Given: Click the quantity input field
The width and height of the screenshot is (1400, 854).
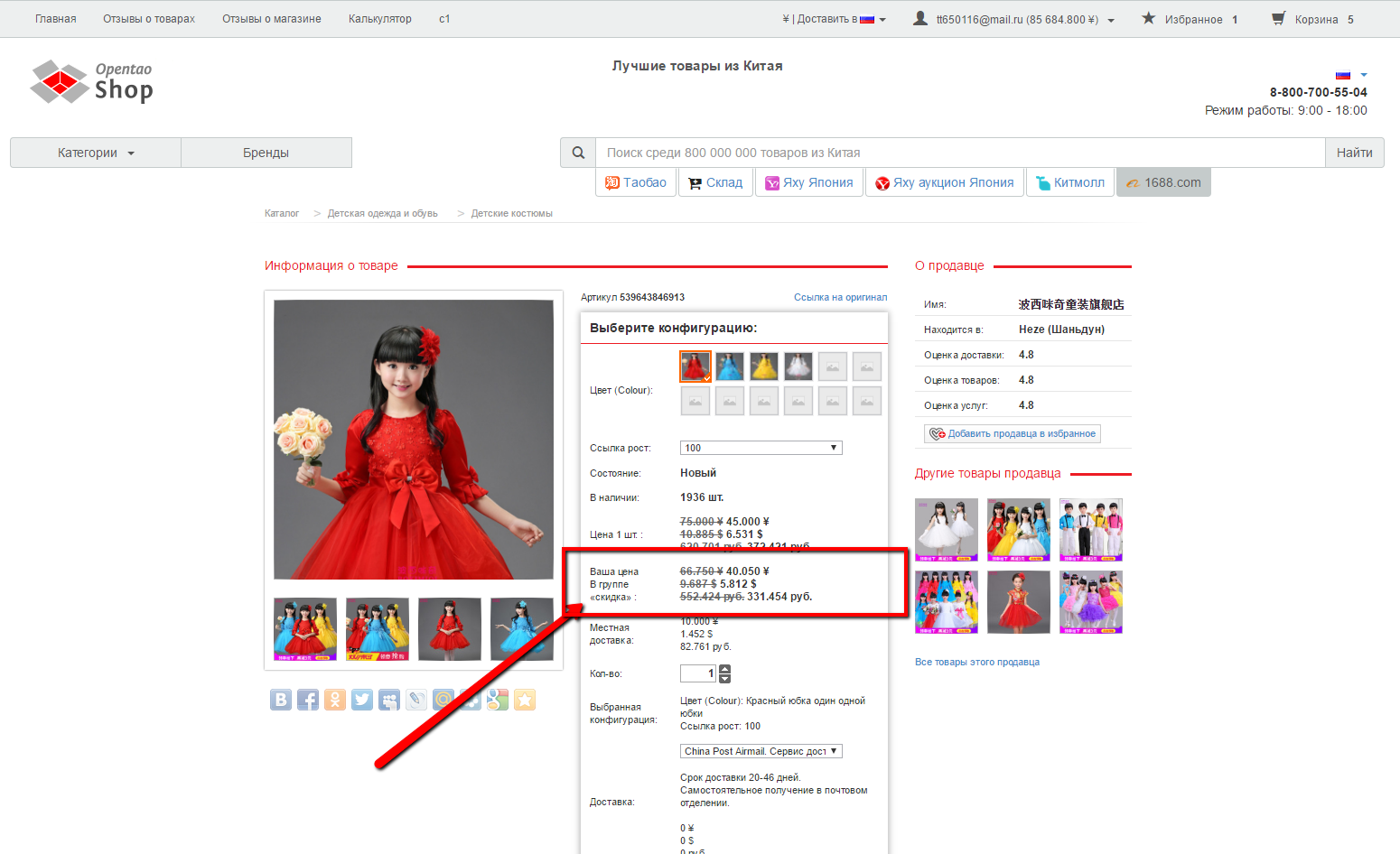Looking at the screenshot, I should pyautogui.click(x=698, y=673).
